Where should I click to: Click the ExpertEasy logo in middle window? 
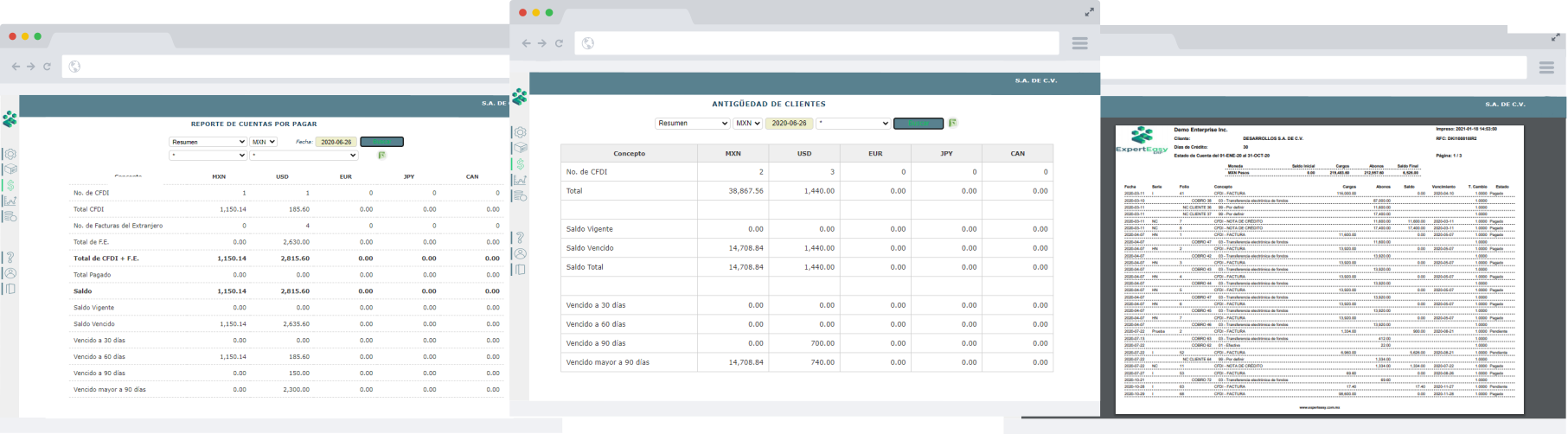pyautogui.click(x=520, y=97)
